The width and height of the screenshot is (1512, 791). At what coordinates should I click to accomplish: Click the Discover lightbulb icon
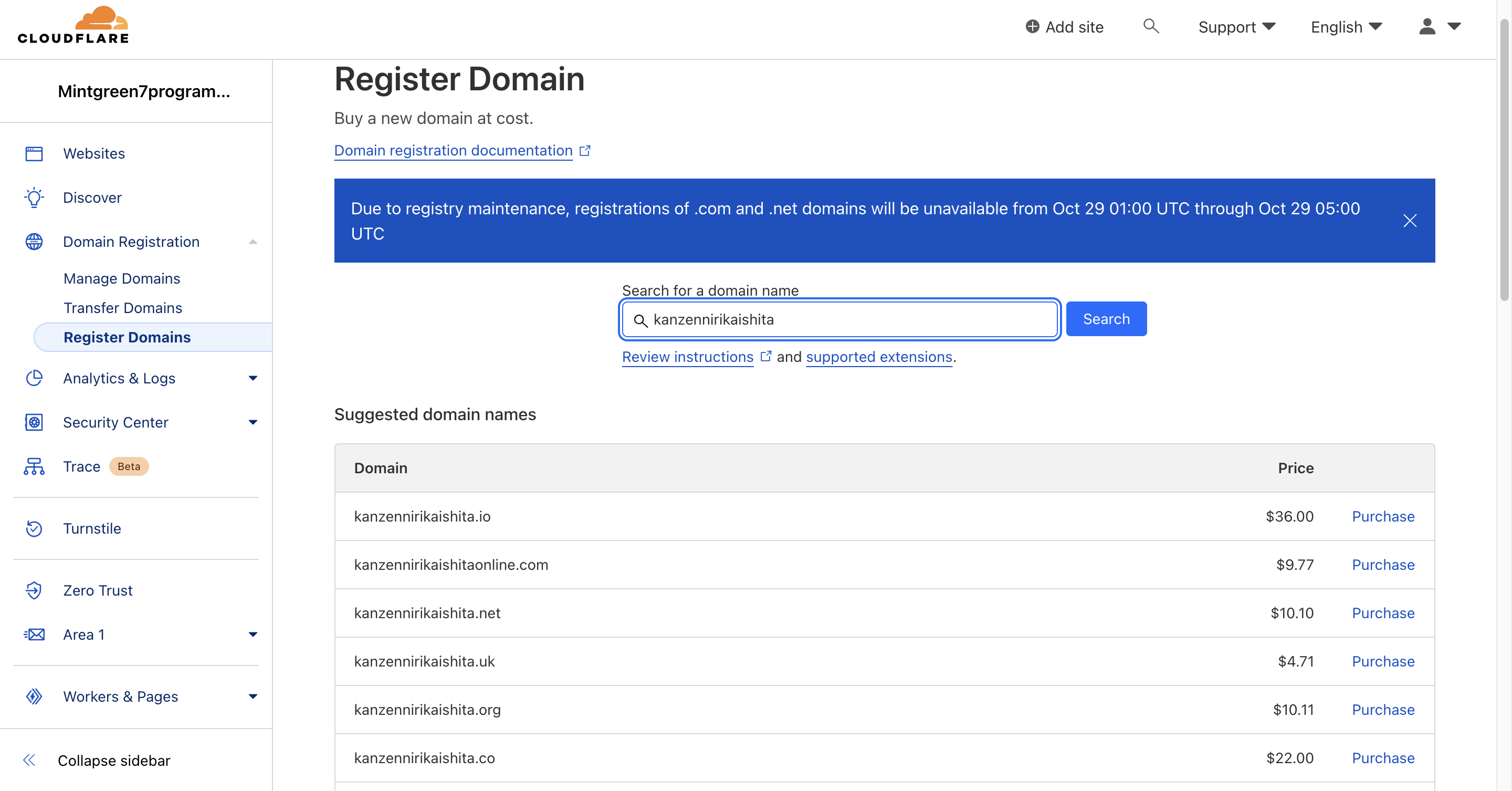(34, 198)
